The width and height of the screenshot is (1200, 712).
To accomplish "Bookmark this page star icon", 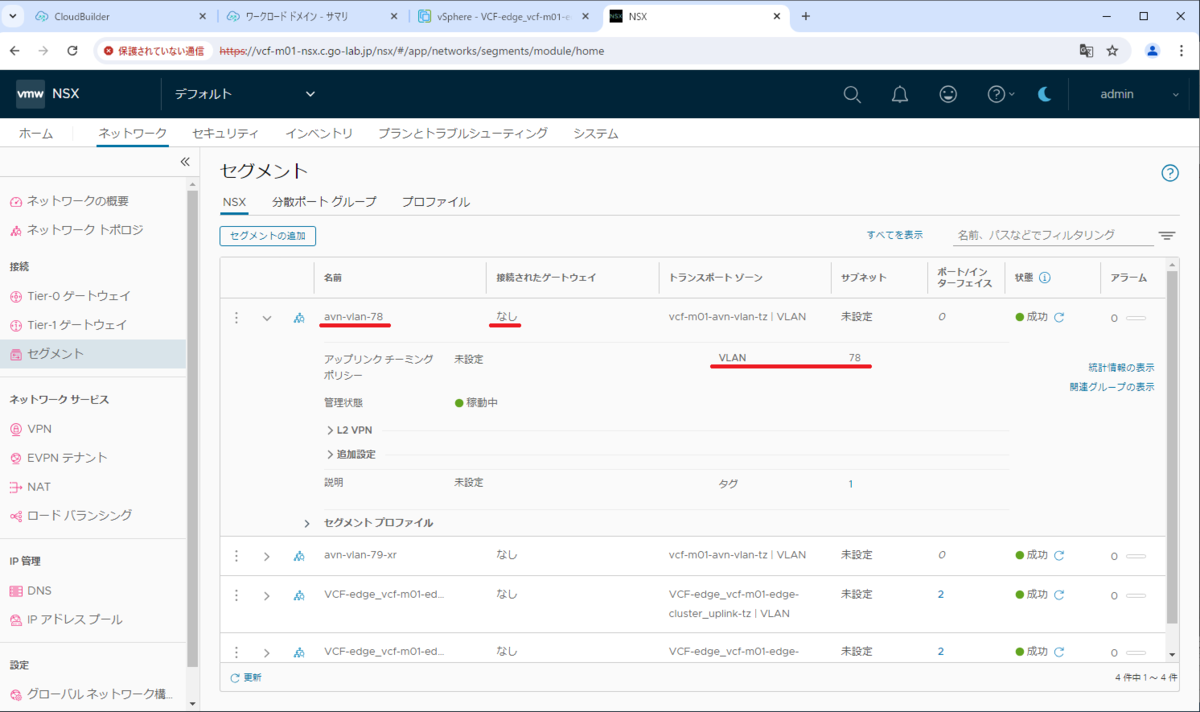I will coord(1112,50).
